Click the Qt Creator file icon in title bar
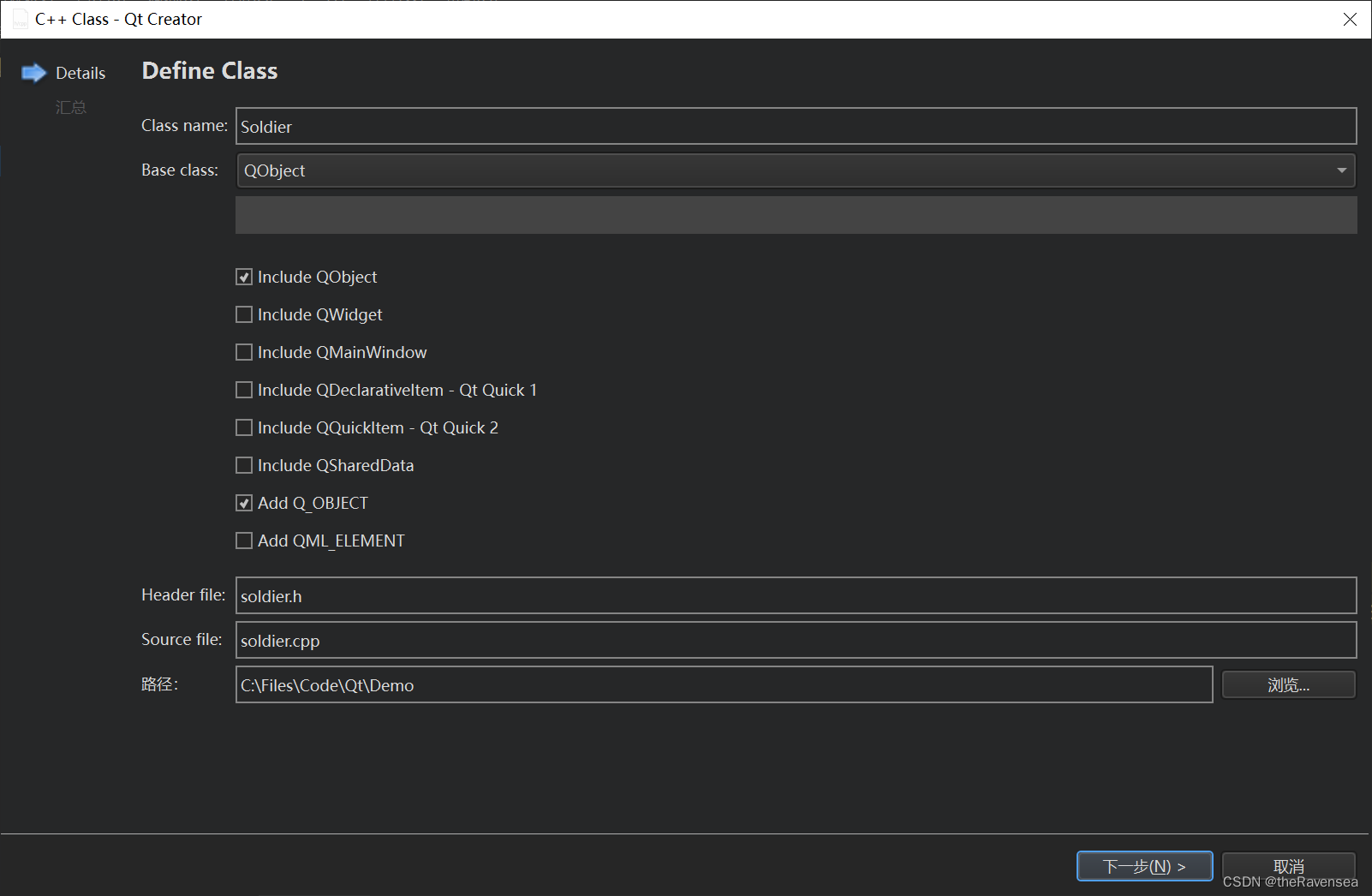 (x=20, y=19)
